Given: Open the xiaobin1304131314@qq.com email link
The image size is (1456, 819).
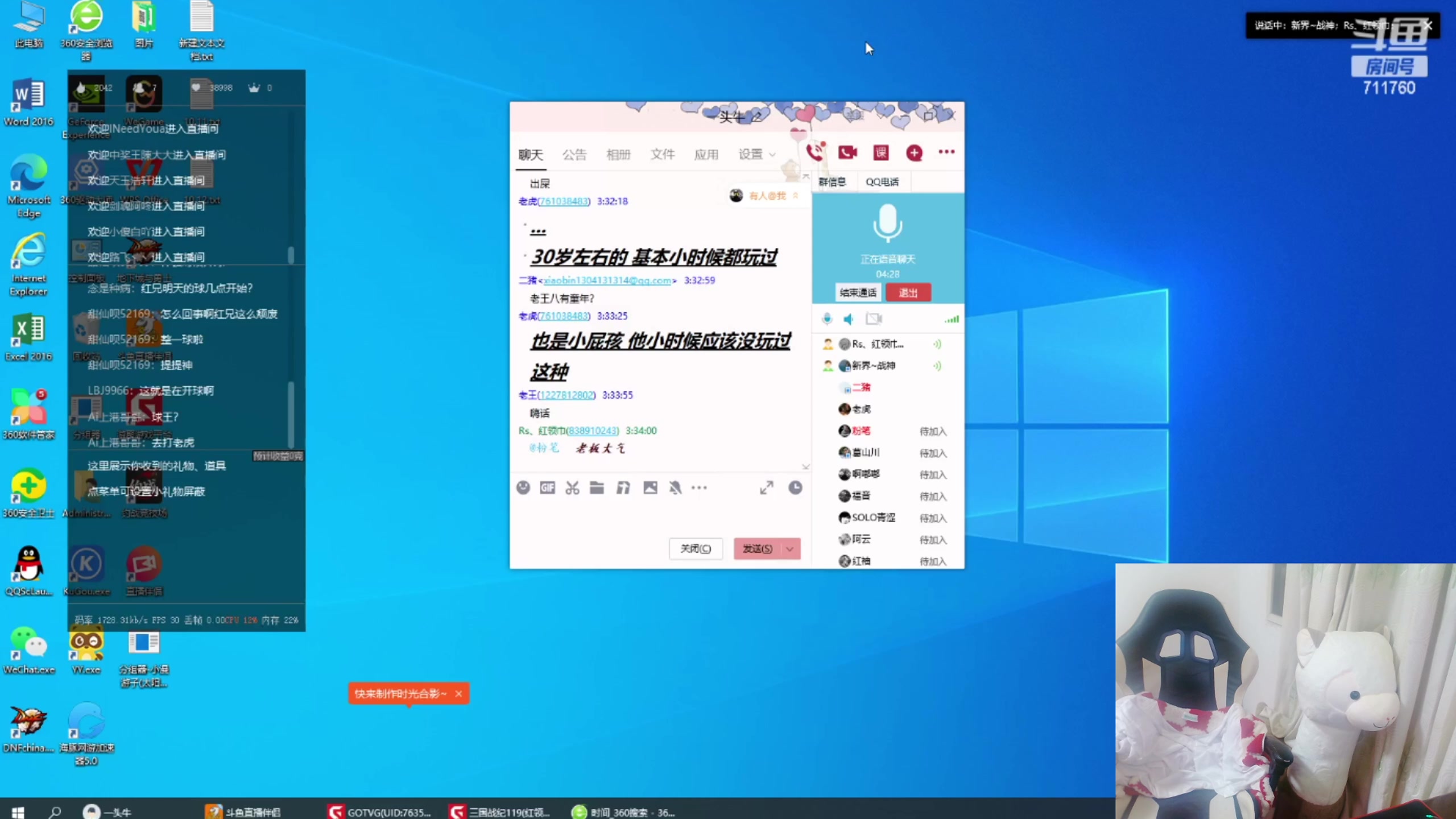Looking at the screenshot, I should tap(607, 280).
